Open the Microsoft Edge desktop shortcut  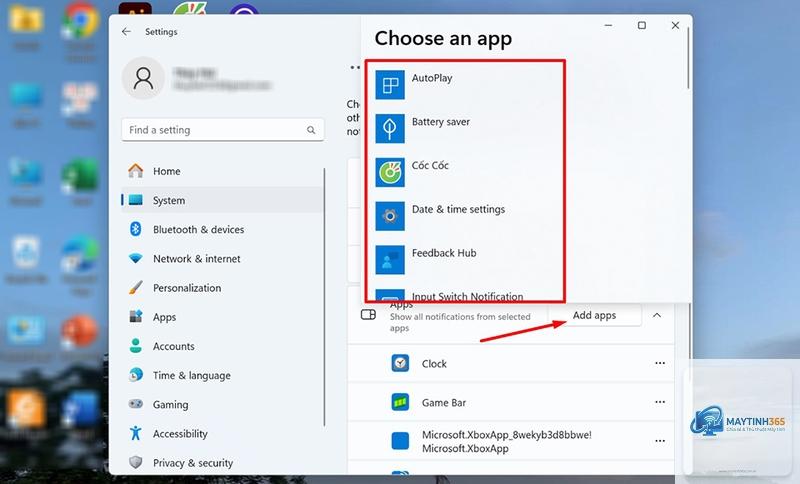(x=80, y=253)
